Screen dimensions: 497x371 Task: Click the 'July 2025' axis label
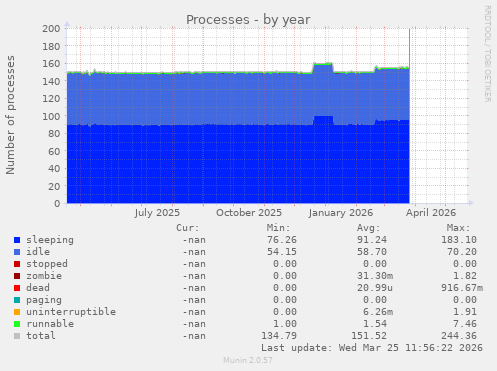157,213
